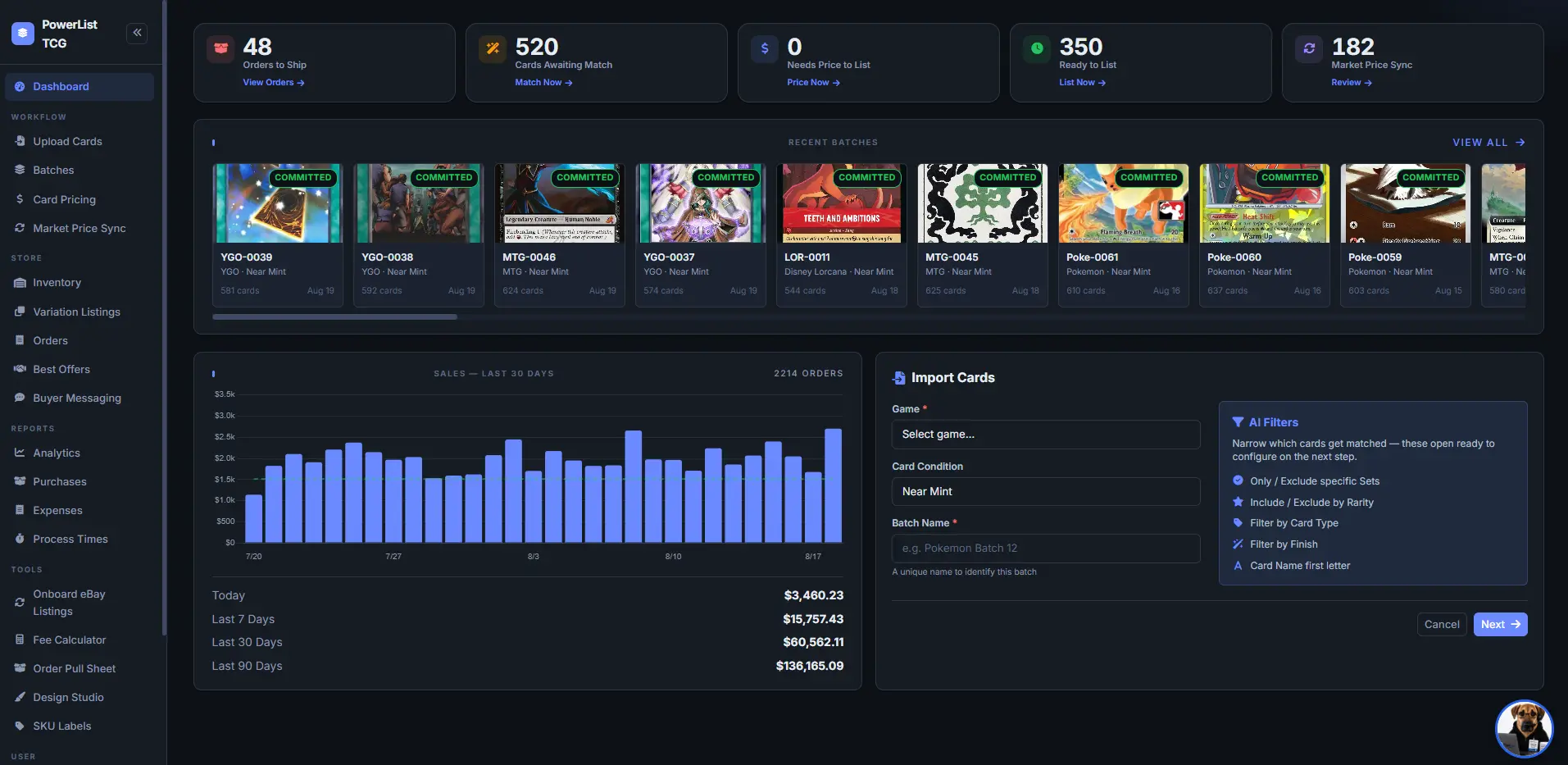Click the View Orders link

coord(274,83)
